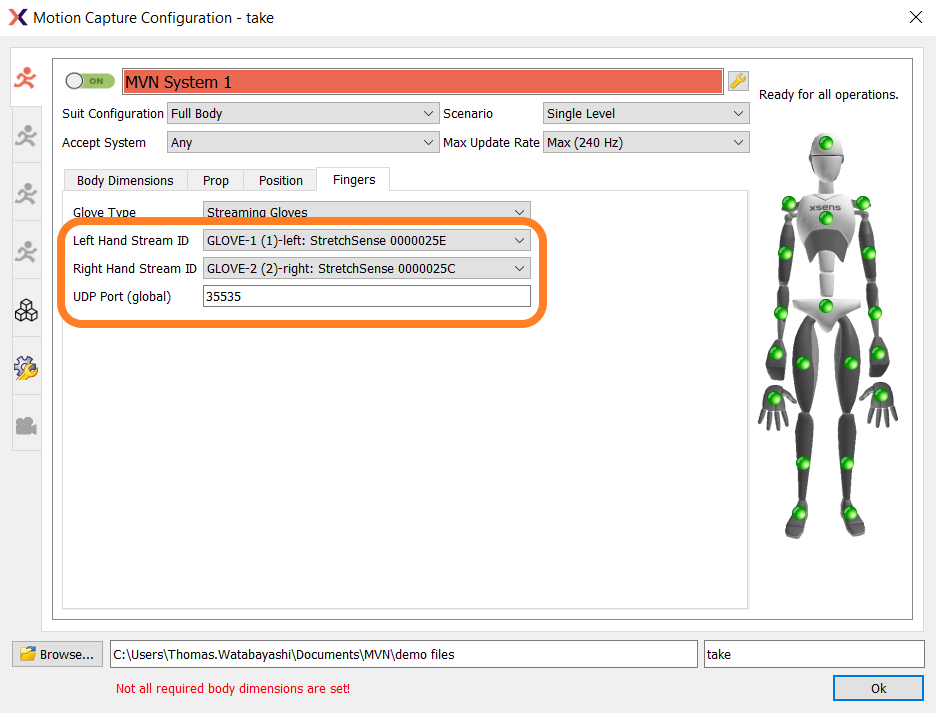This screenshot has width=936, height=713.
Task: Click the Browse button for demo files
Action: point(56,654)
